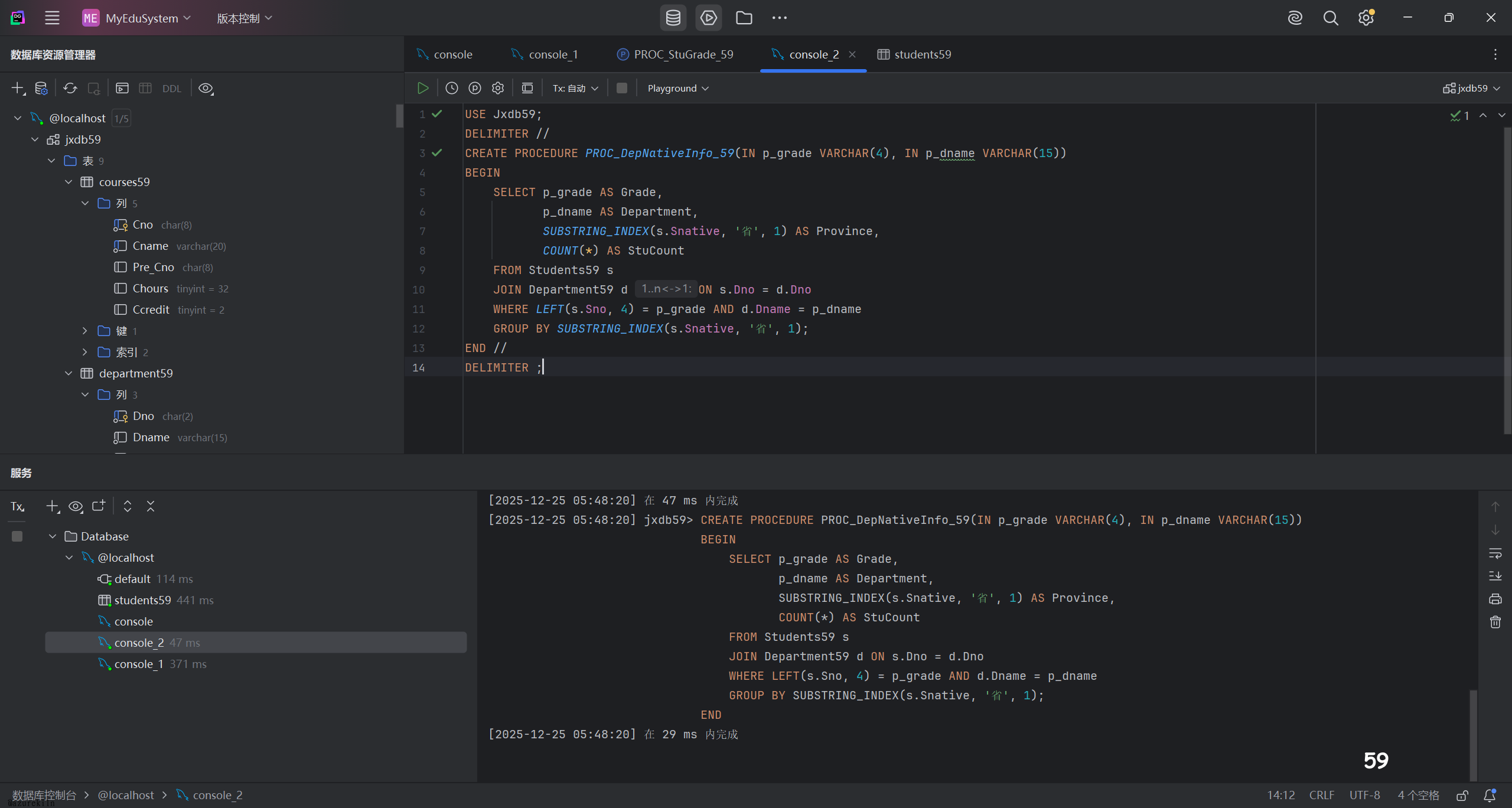Screen dimensions: 1512x808
Task: Run the query with the green Execute button
Action: 422,88
